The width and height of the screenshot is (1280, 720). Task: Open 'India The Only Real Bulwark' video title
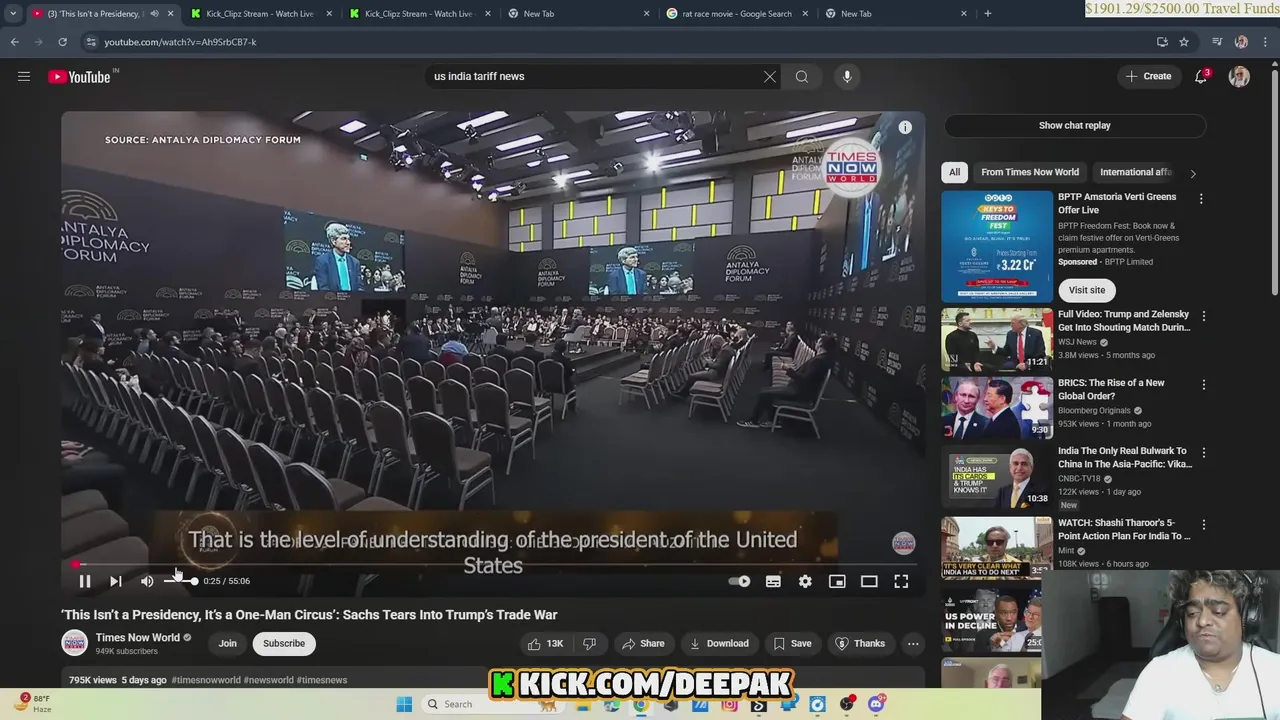coord(1125,457)
